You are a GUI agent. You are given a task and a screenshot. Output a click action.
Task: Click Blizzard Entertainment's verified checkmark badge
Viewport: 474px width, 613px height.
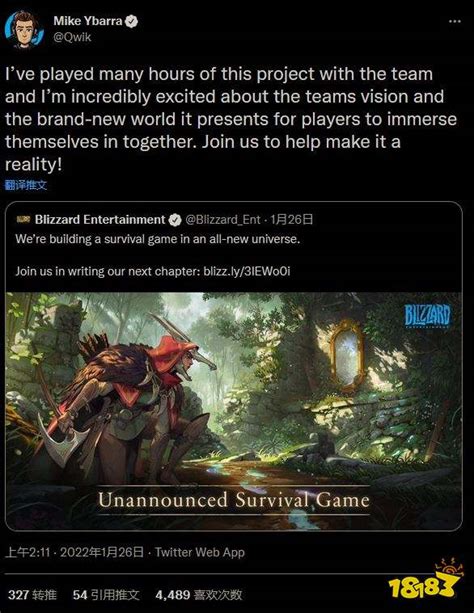[x=175, y=220]
